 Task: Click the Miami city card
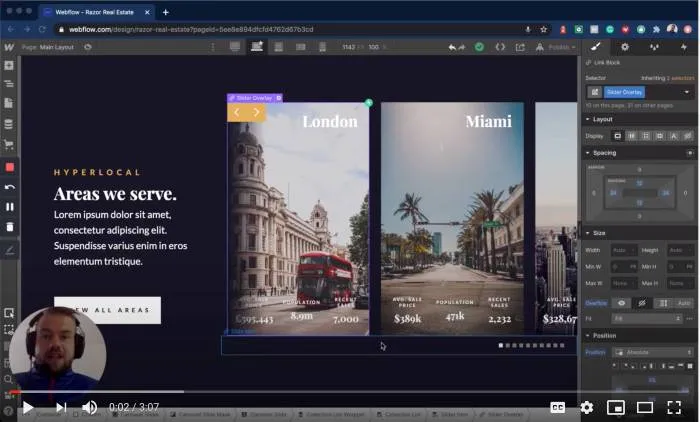(x=452, y=218)
